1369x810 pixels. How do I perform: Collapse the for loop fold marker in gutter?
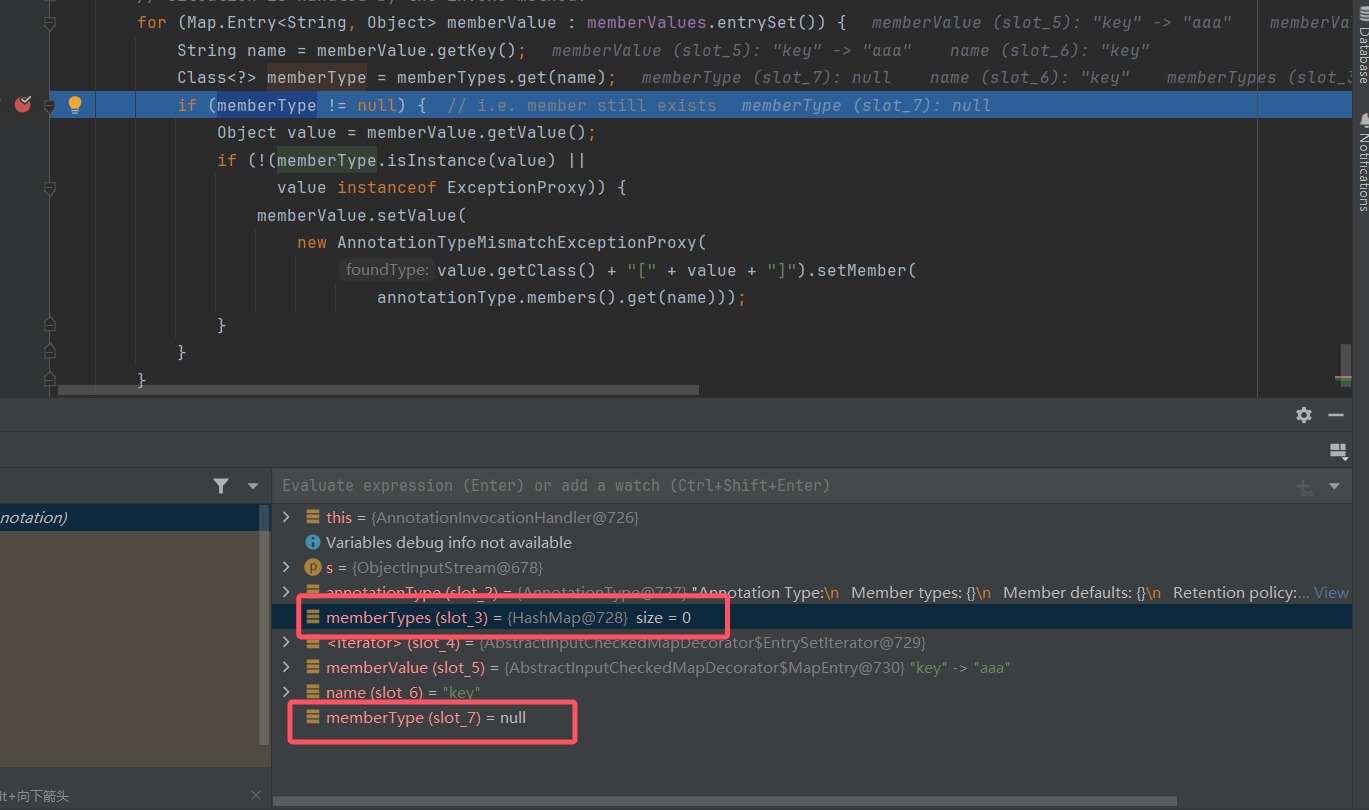coord(50,23)
